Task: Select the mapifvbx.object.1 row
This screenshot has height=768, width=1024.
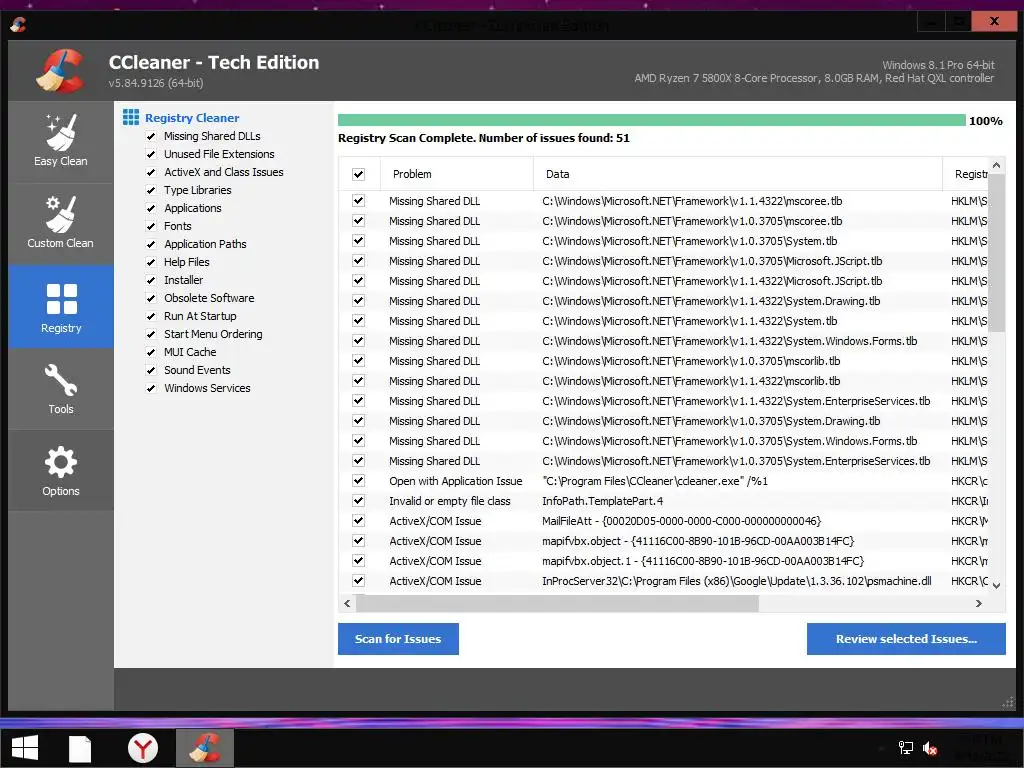Action: click(663, 560)
